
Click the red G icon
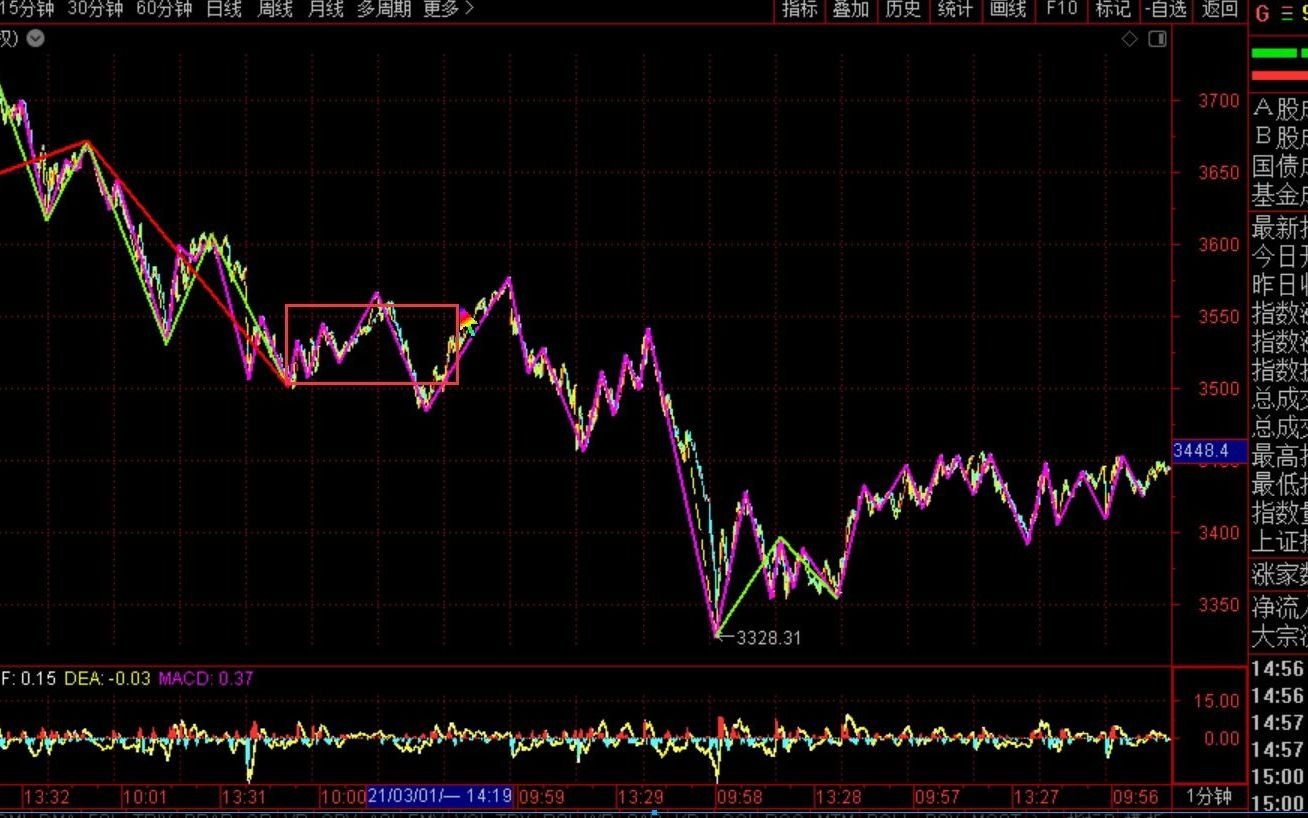1262,13
